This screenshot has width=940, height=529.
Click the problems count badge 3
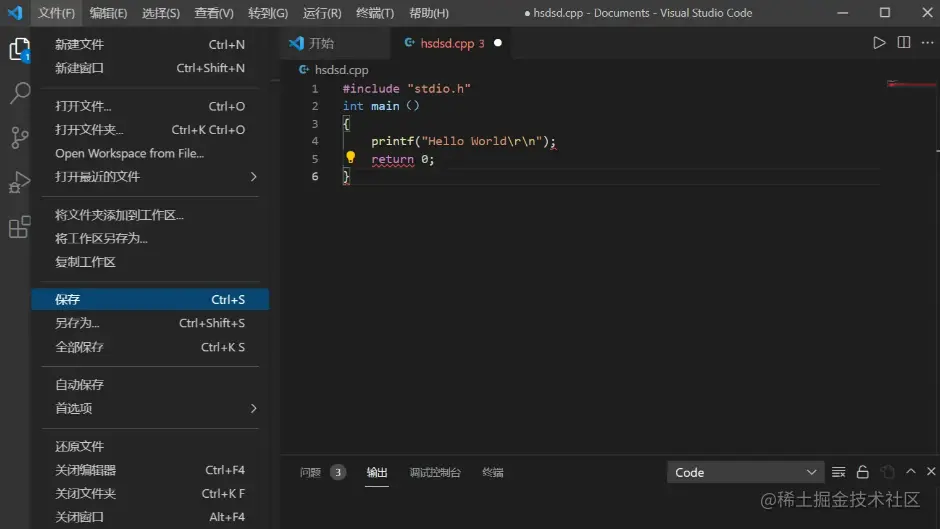click(x=338, y=472)
